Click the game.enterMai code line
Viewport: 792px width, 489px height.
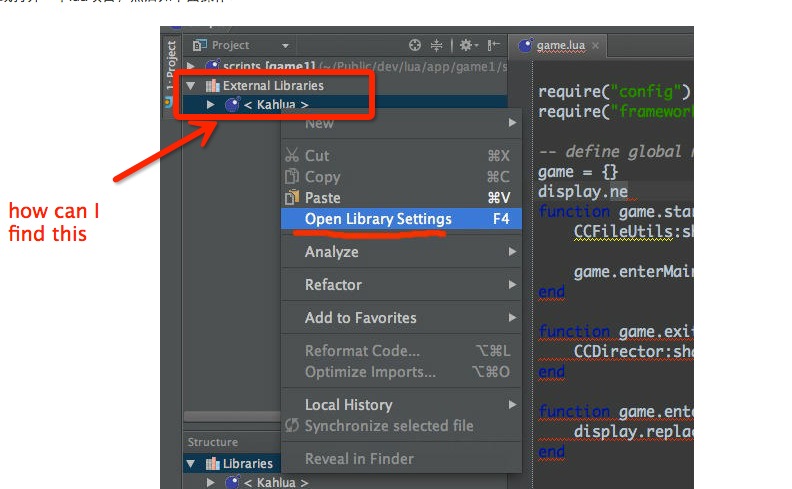pyautogui.click(x=633, y=272)
